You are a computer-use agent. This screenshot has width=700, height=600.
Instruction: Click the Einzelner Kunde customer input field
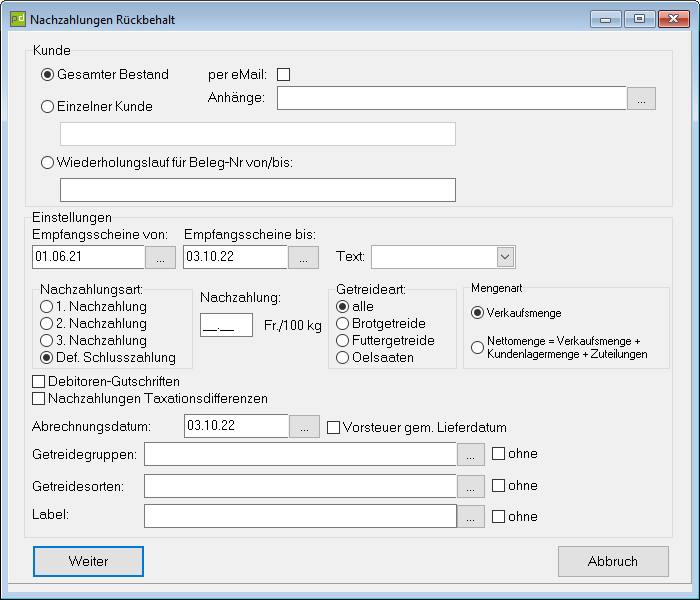click(258, 134)
